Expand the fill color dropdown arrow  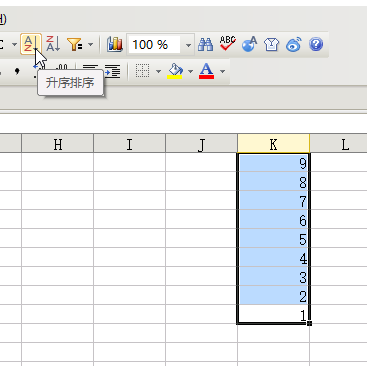[190, 71]
